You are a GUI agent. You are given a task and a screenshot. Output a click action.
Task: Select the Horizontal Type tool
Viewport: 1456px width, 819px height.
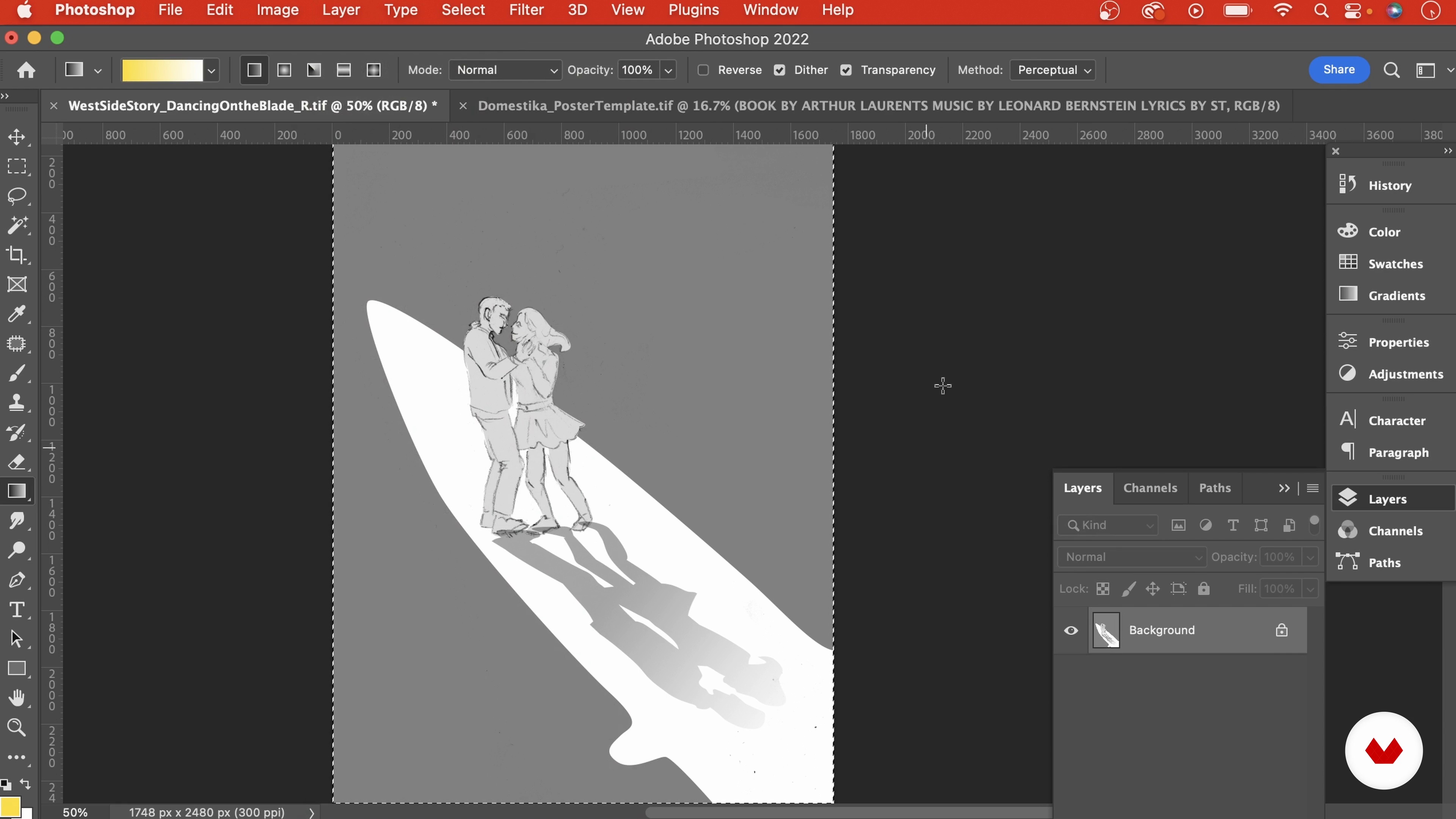[16, 609]
